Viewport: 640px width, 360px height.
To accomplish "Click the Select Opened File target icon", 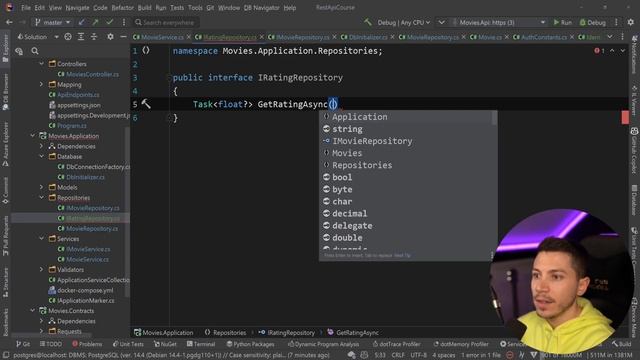I will (68, 37).
